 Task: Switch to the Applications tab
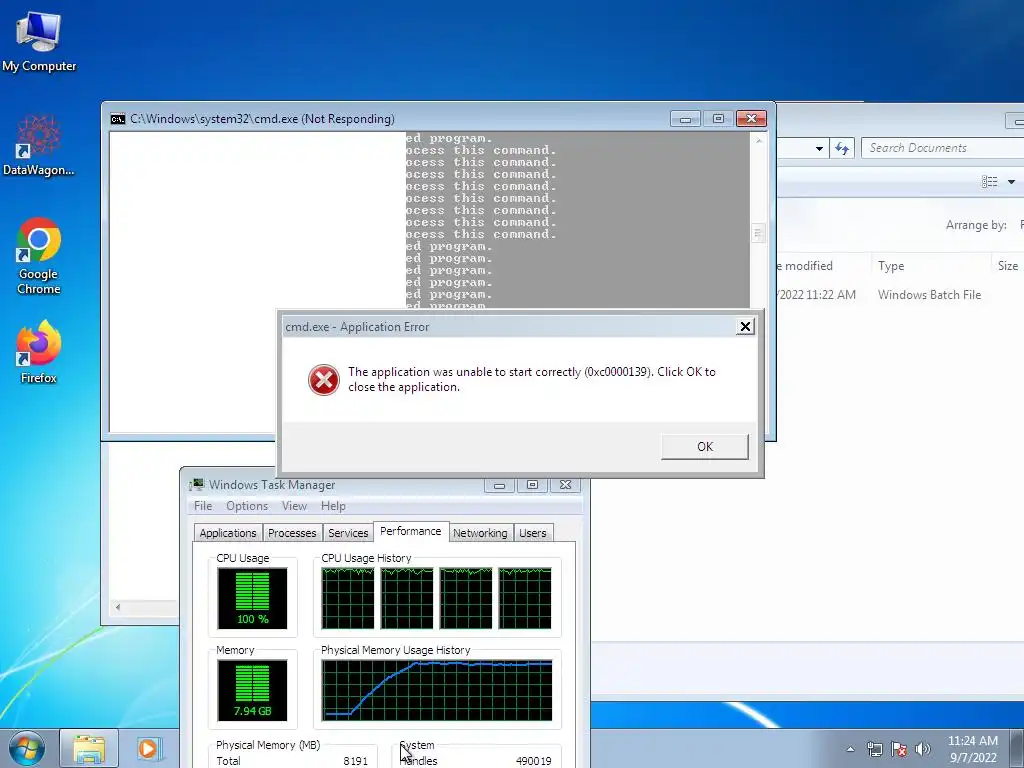pos(228,533)
